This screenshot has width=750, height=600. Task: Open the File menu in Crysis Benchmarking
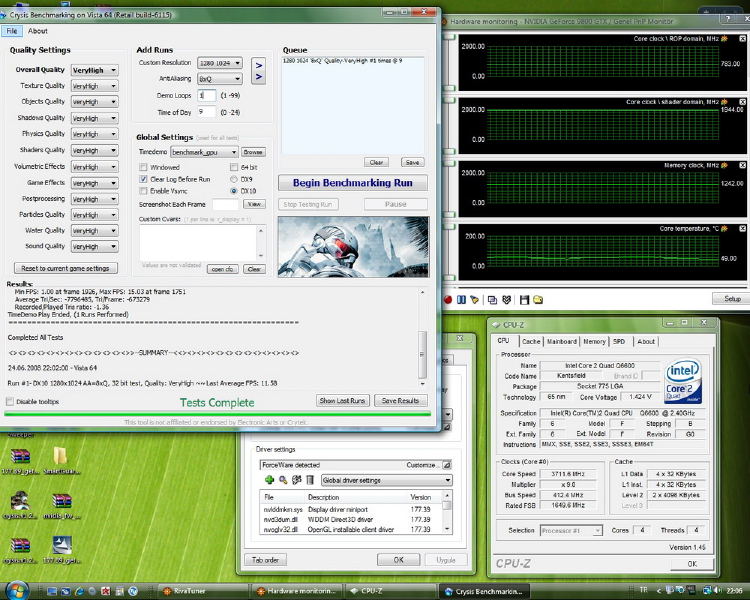(x=12, y=31)
